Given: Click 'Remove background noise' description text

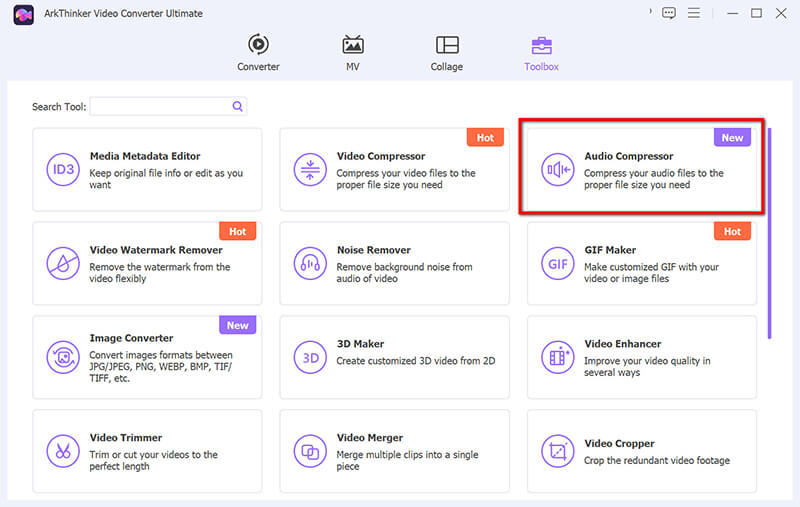Looking at the screenshot, I should tap(404, 273).
